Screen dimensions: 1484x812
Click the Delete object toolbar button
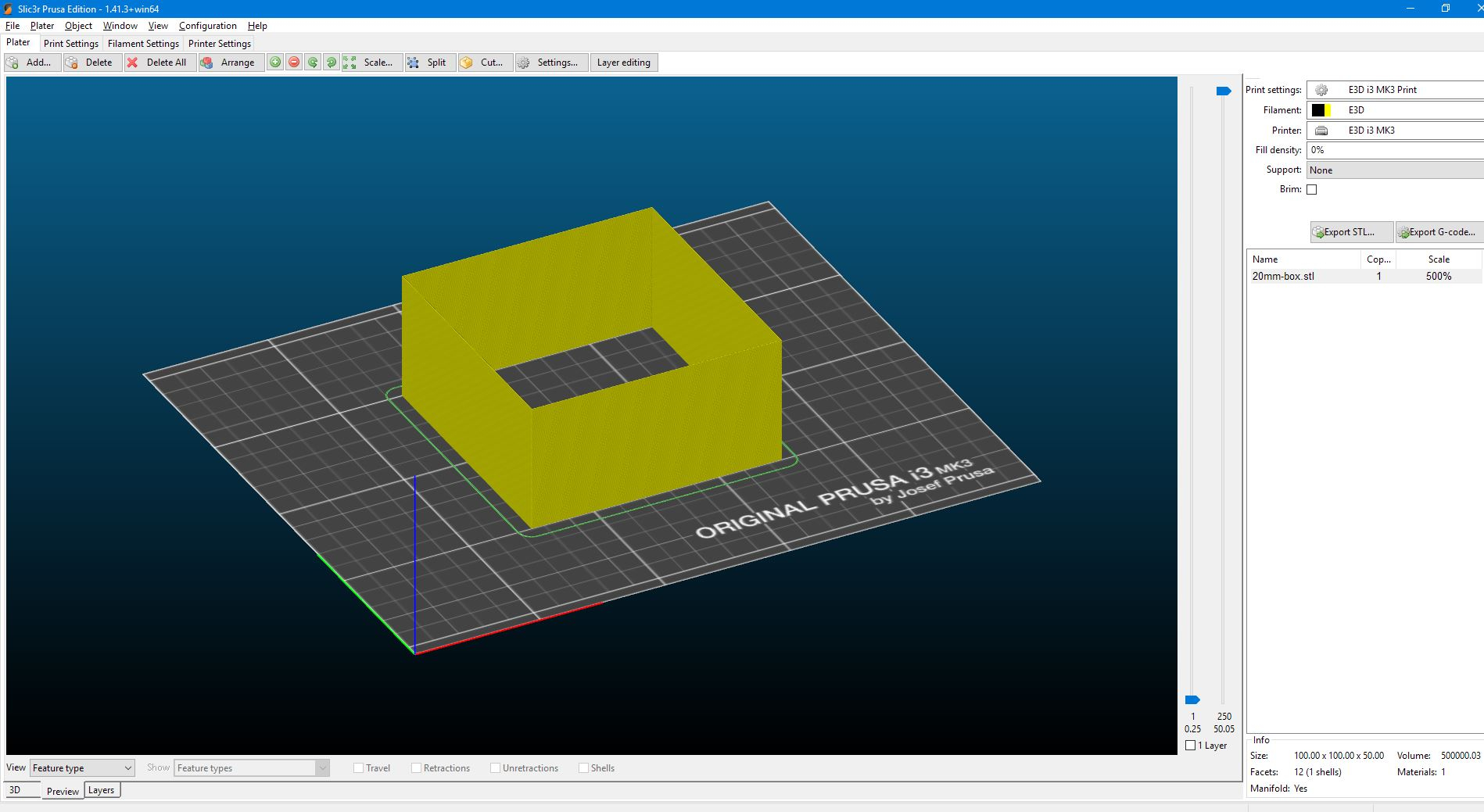coord(92,63)
